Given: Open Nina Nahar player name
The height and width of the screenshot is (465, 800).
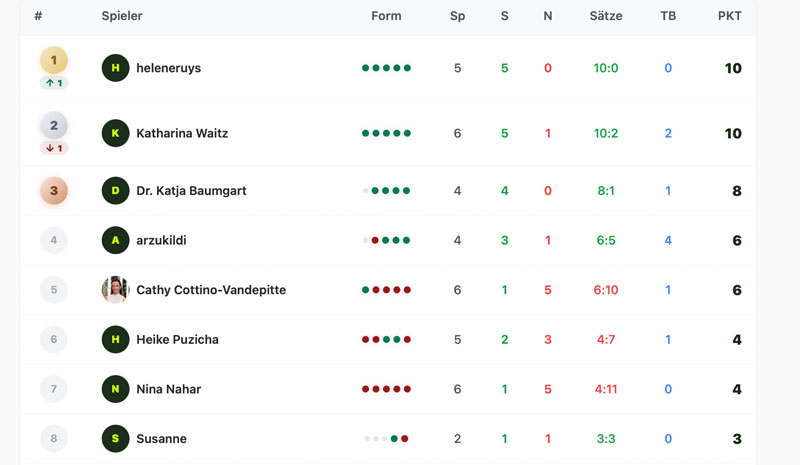Looking at the screenshot, I should [169, 389].
